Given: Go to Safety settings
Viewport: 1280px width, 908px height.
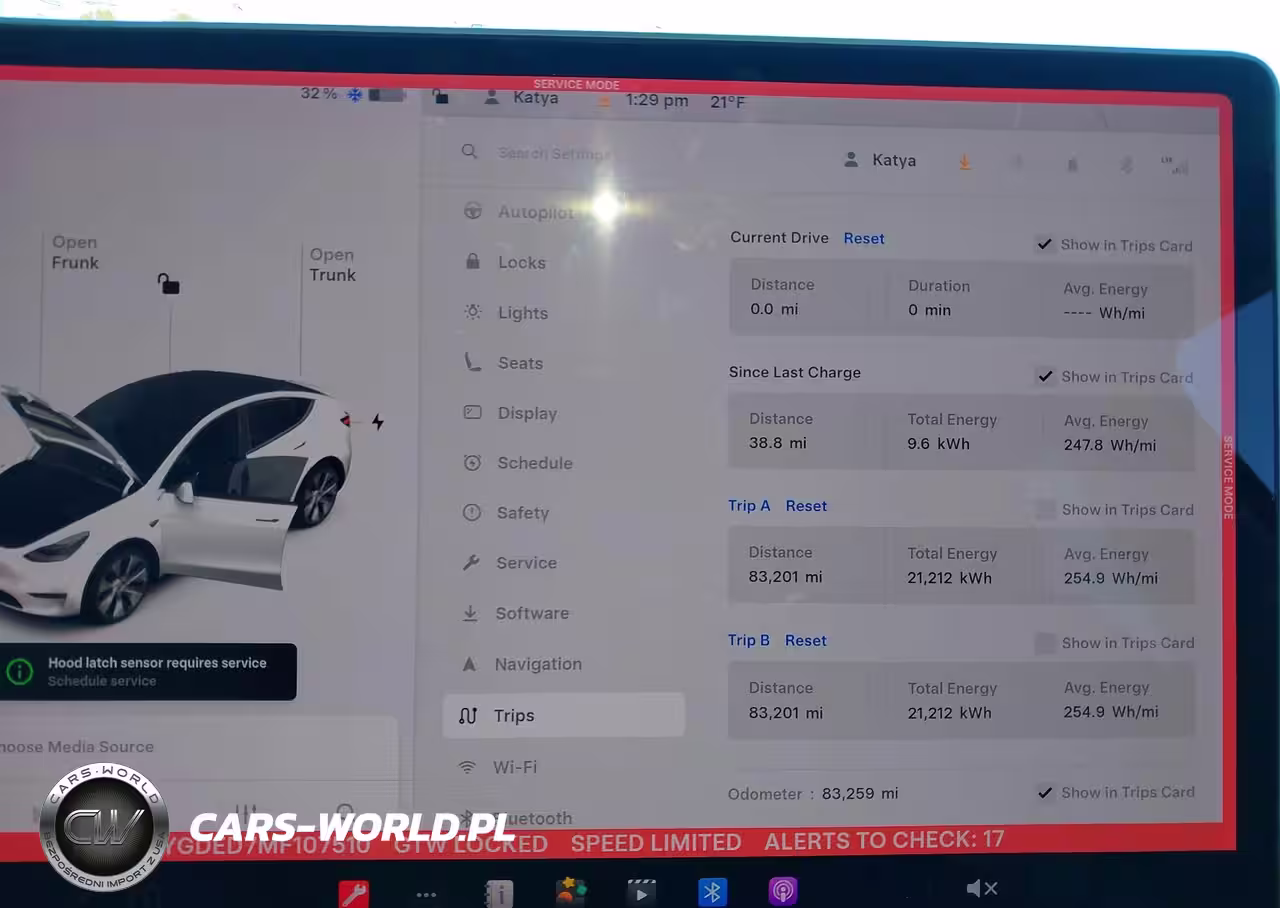Looking at the screenshot, I should 522,513.
